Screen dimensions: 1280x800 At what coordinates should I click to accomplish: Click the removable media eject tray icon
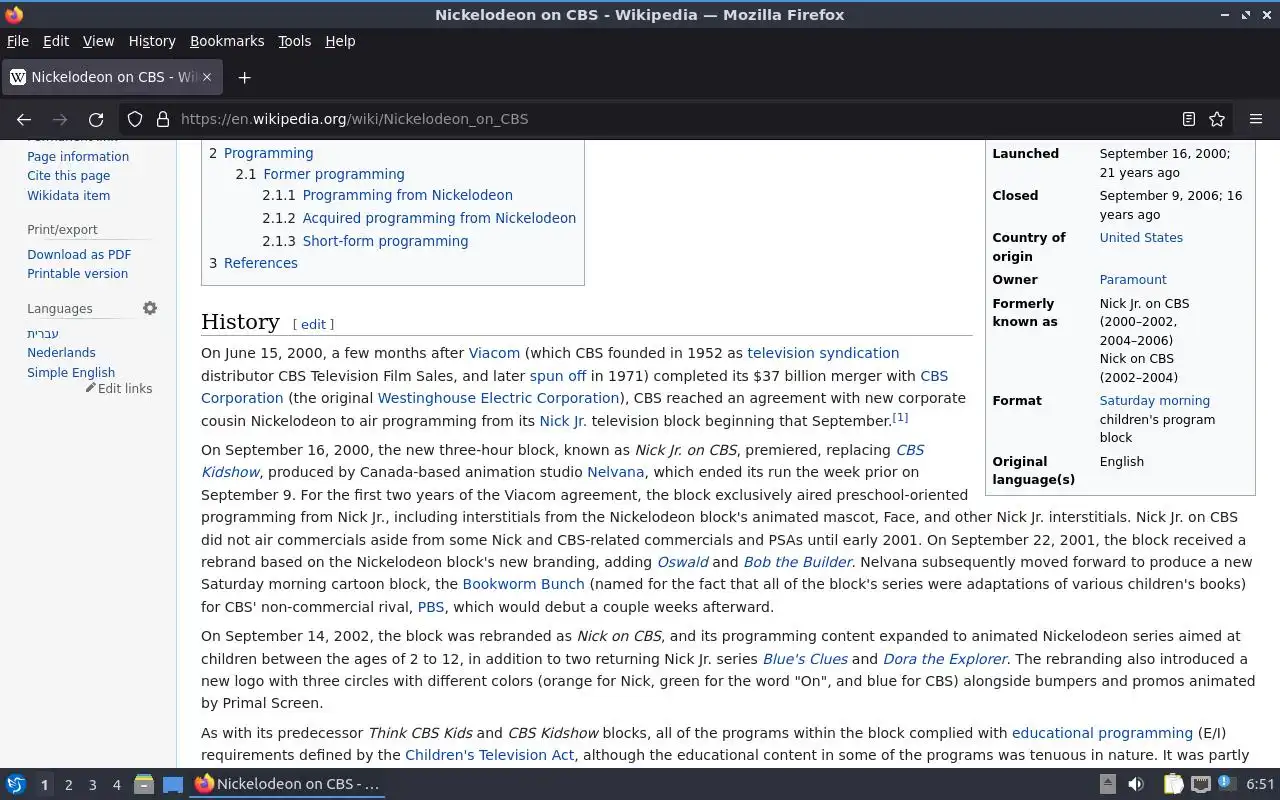1107,784
